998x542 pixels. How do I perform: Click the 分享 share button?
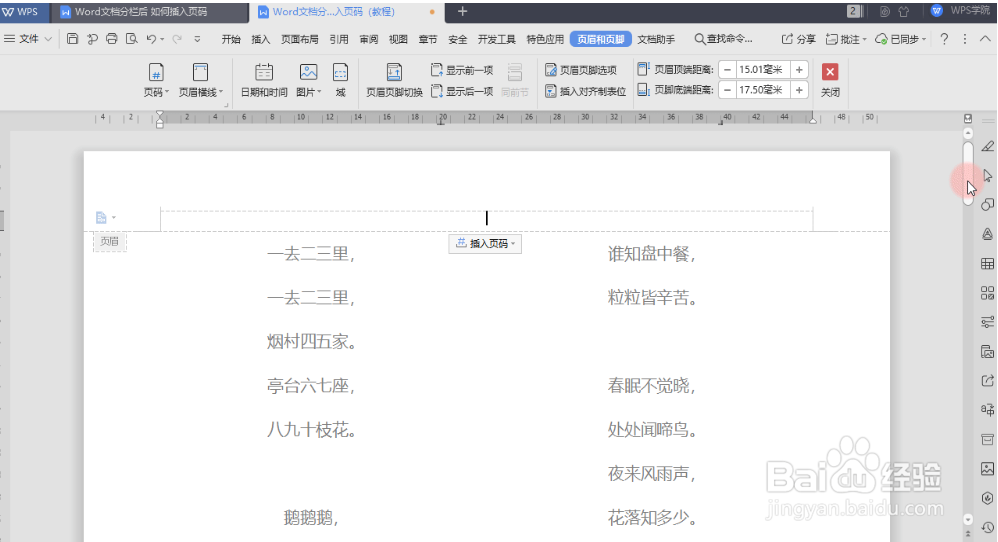(x=798, y=39)
